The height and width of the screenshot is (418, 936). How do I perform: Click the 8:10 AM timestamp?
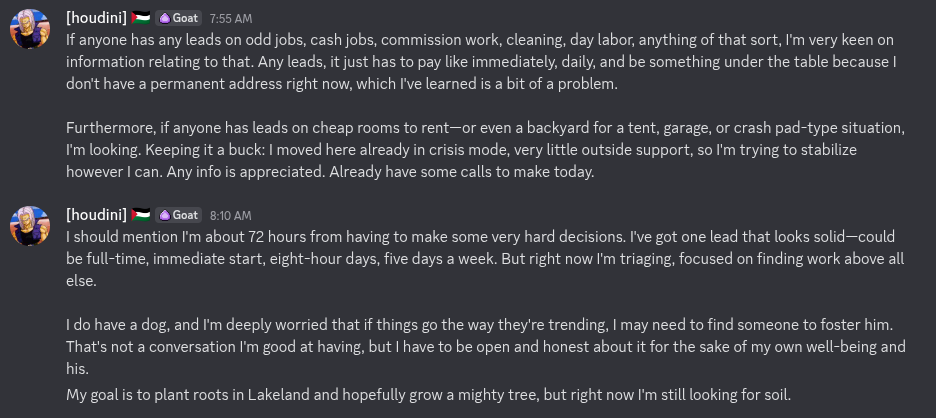pos(230,216)
